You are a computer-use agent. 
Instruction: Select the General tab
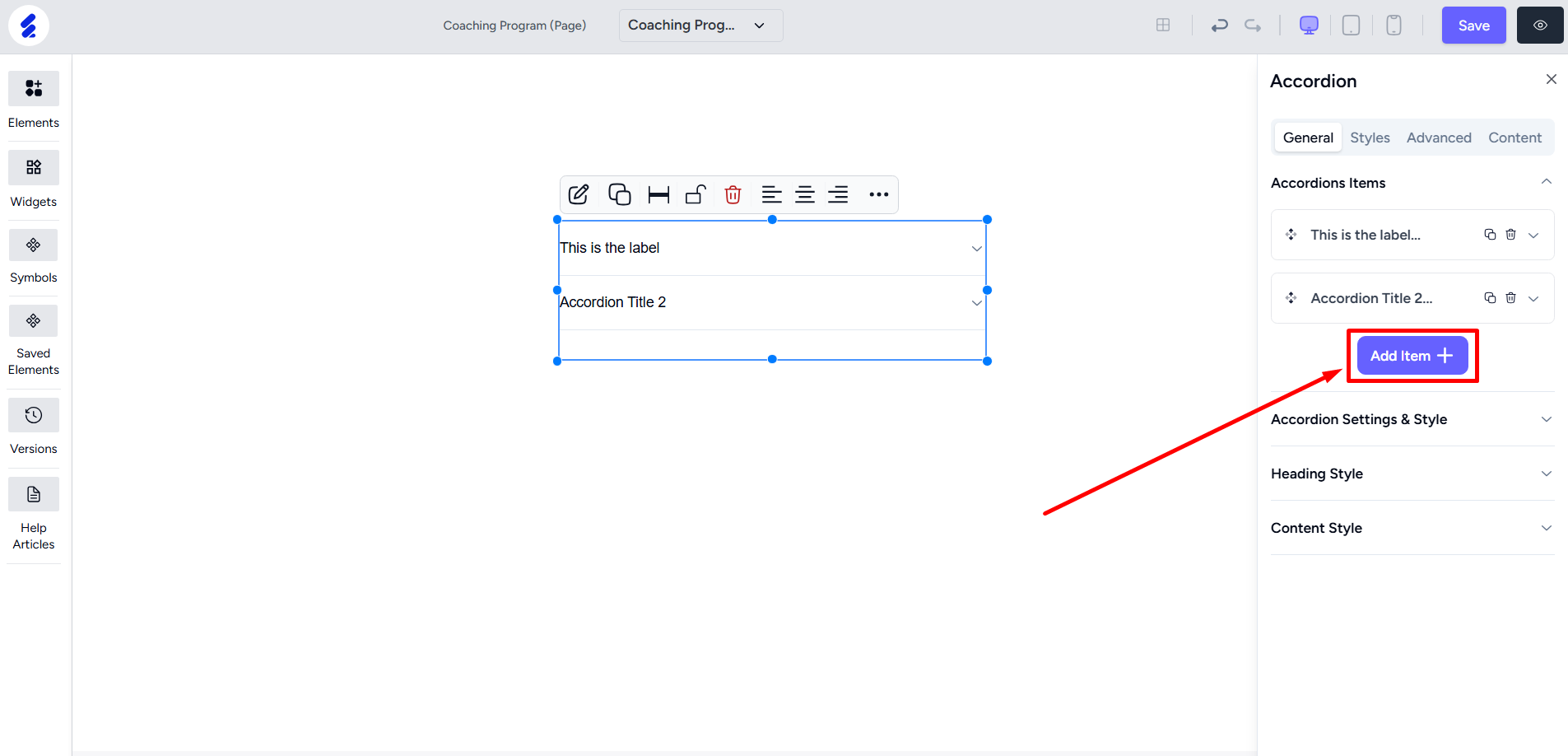1308,138
